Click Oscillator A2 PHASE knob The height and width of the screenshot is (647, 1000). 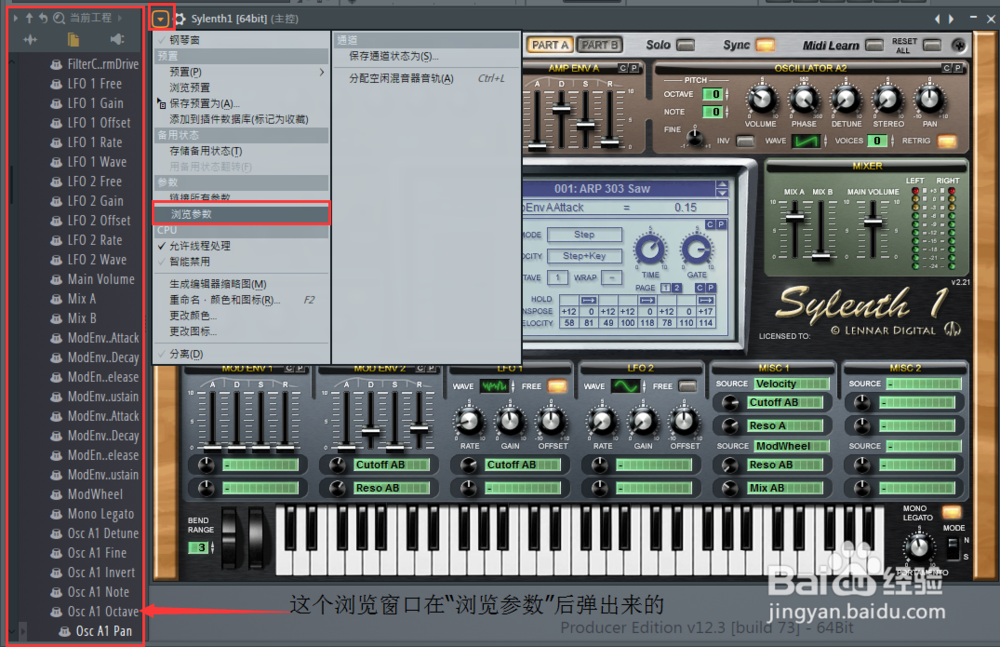(804, 100)
